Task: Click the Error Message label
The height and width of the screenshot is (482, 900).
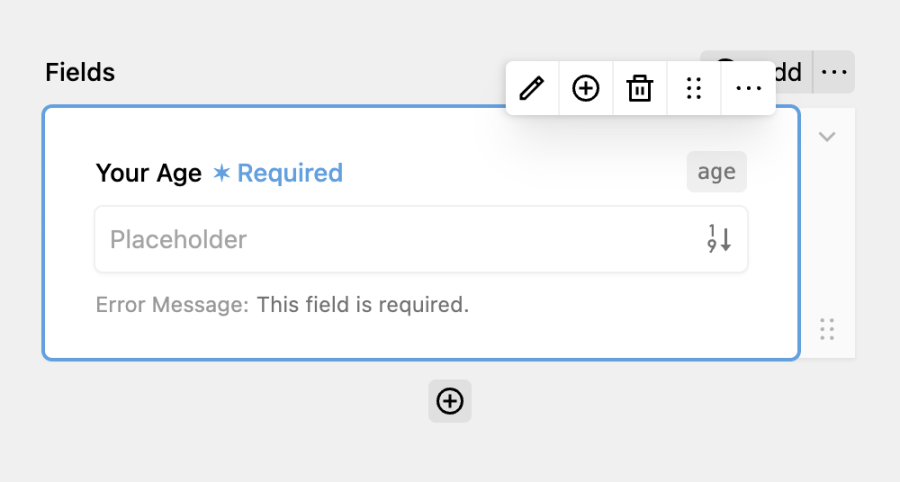Action: [172, 305]
